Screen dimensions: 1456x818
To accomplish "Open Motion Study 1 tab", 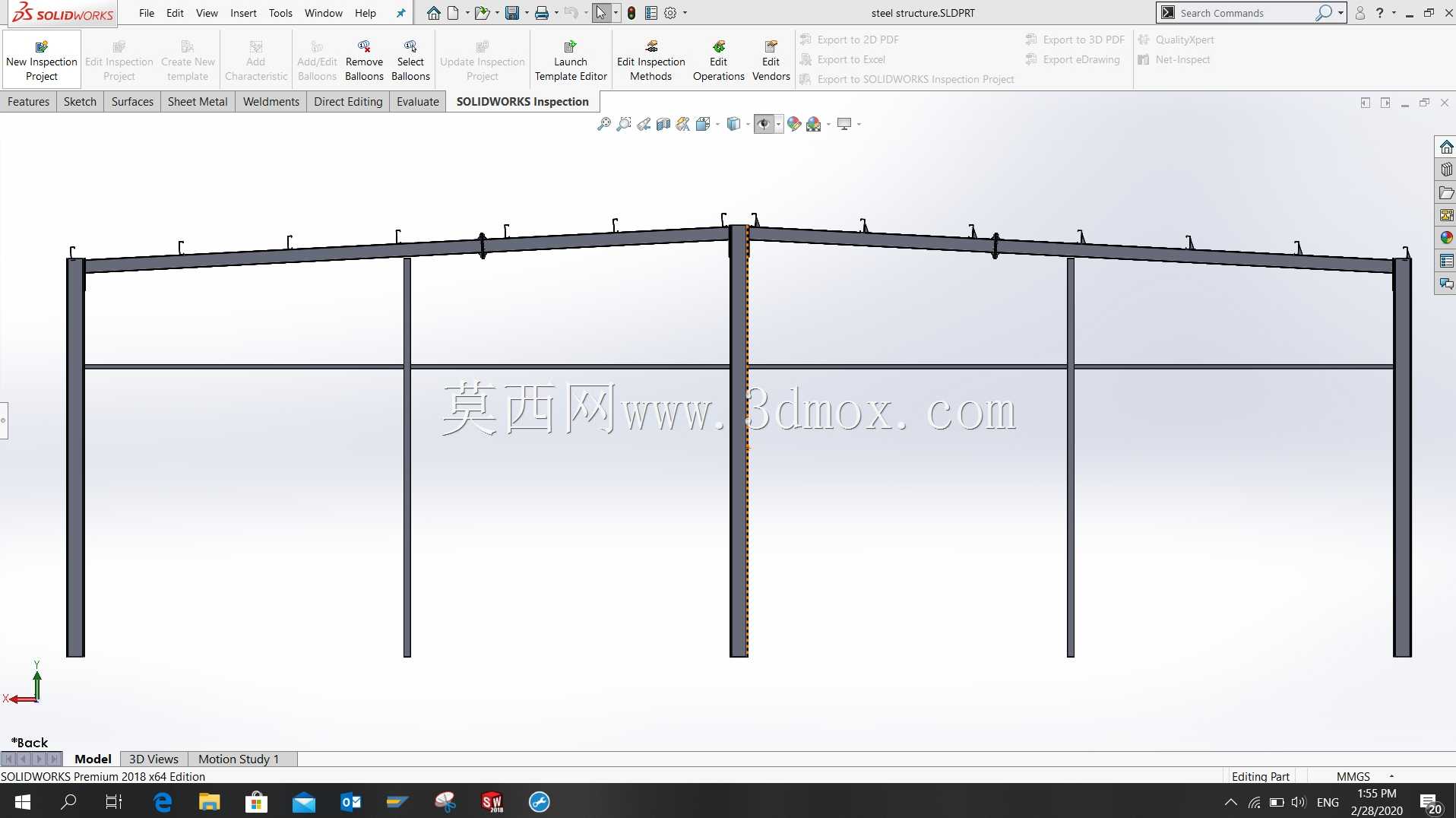I will (x=239, y=759).
